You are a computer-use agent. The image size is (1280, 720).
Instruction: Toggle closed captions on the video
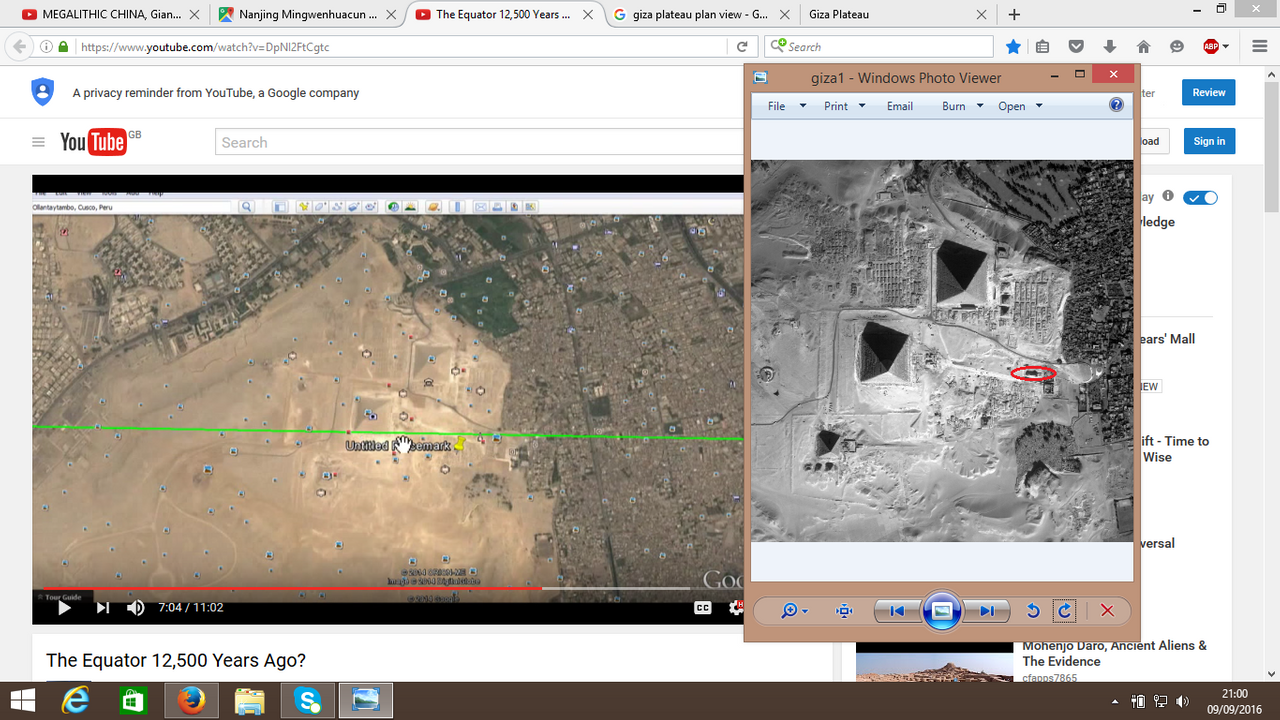click(x=703, y=607)
